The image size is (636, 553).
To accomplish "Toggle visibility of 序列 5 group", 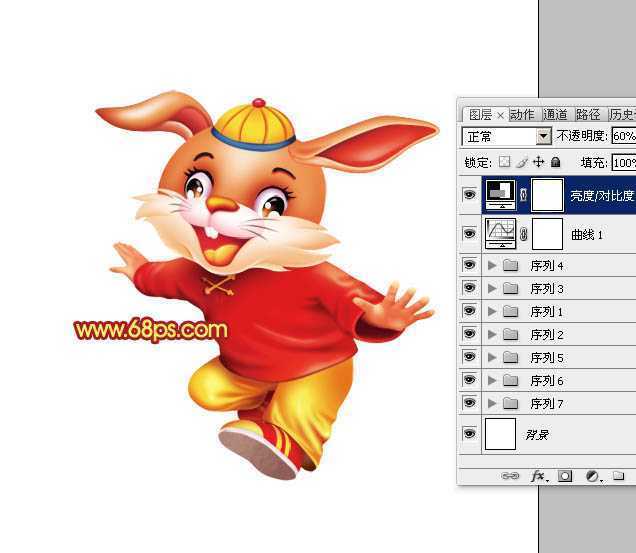I will tap(469, 357).
